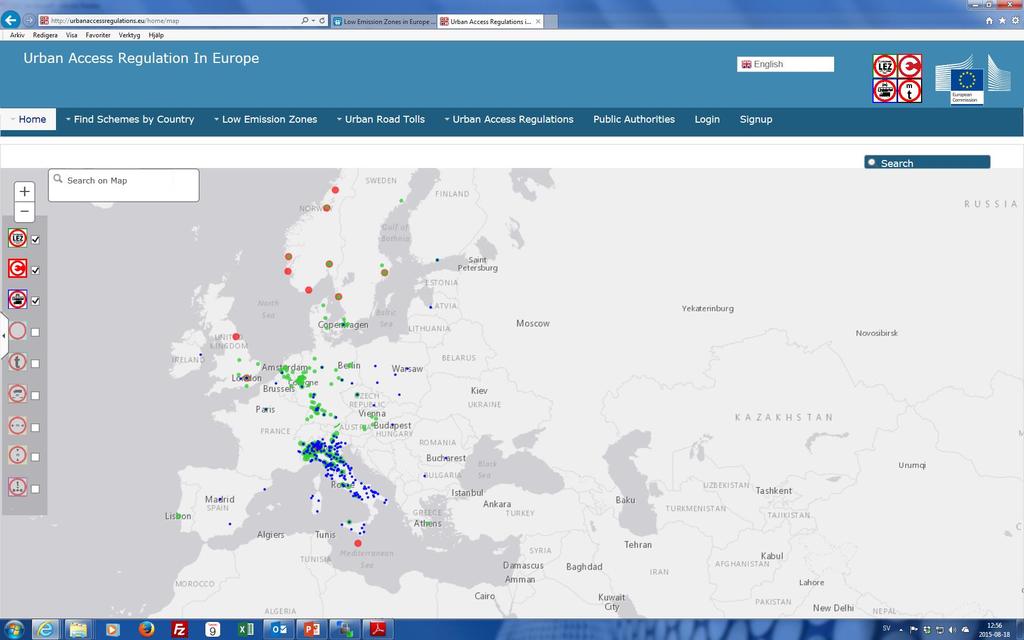Image resolution: width=1024 pixels, height=640 pixels.
Task: Click the red marker south of Sicily
Action: tap(358, 543)
